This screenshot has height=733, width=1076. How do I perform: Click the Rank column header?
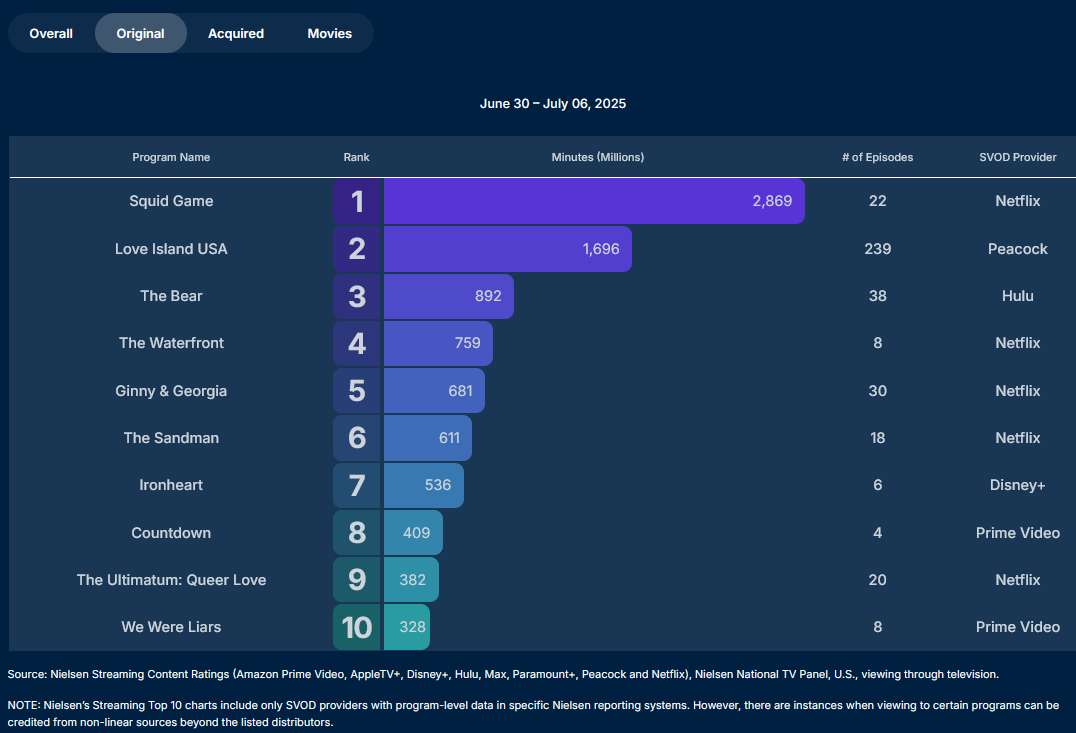point(356,157)
